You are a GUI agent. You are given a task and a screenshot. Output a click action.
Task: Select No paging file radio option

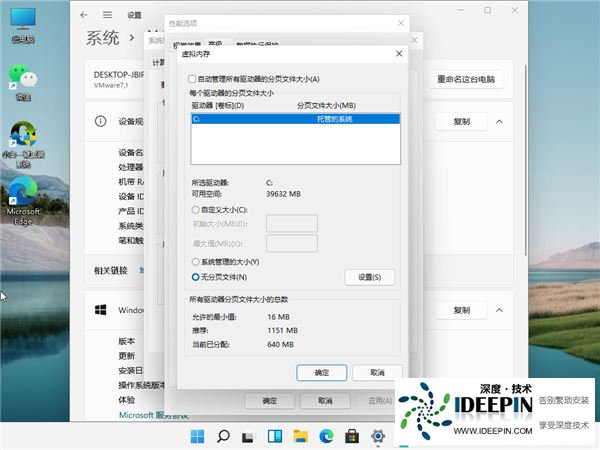[x=196, y=277]
